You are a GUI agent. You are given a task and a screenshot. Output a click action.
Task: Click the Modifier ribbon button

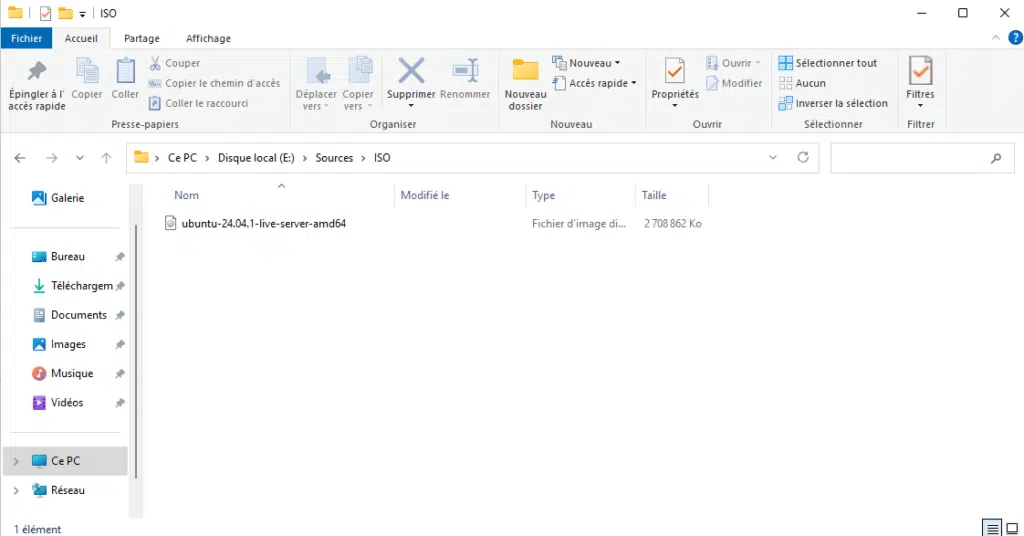[x=734, y=83]
